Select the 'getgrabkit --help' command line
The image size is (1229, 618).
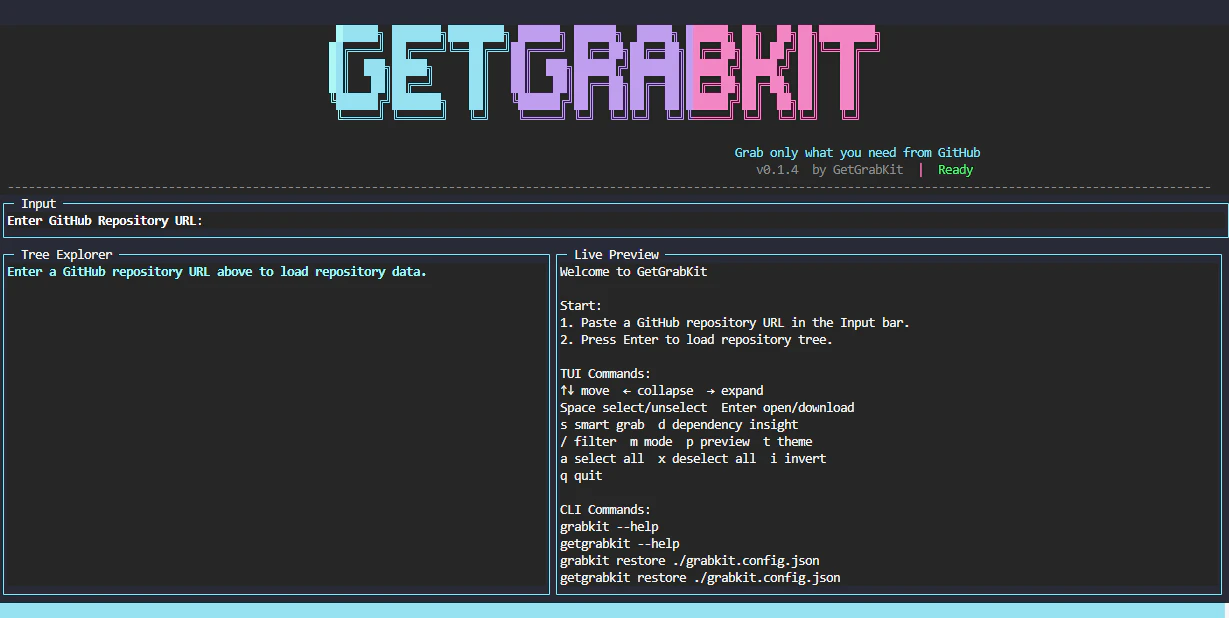[x=619, y=544]
